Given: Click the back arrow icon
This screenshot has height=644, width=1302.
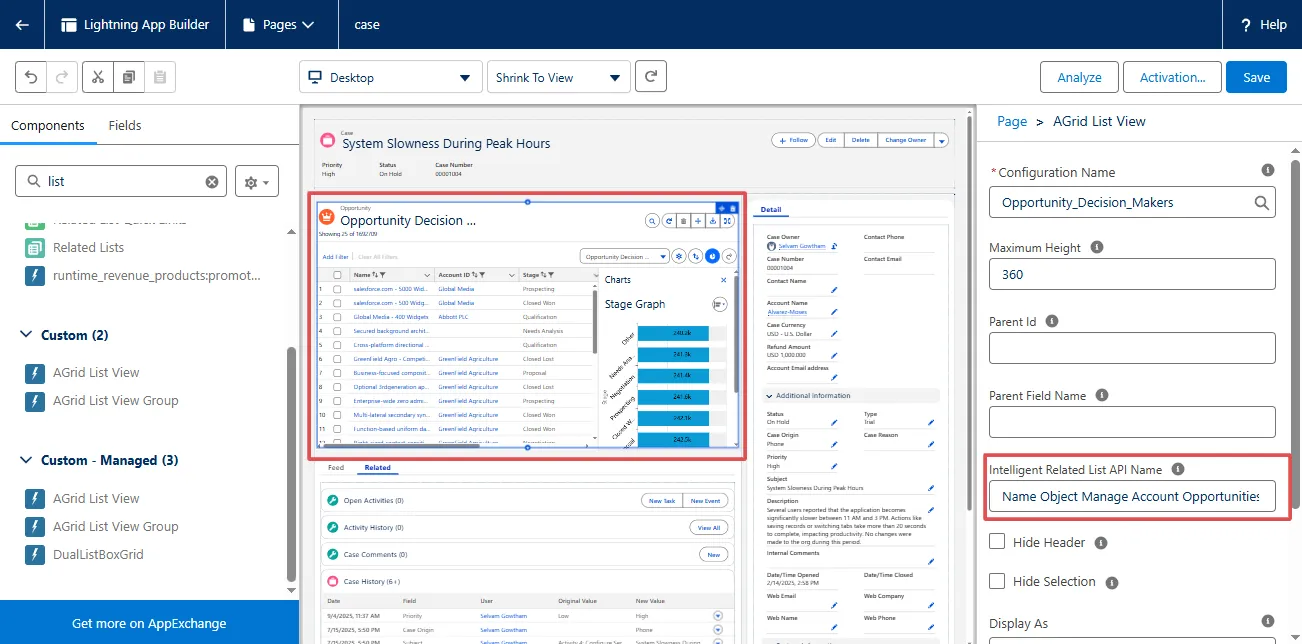Looking at the screenshot, I should pos(22,24).
